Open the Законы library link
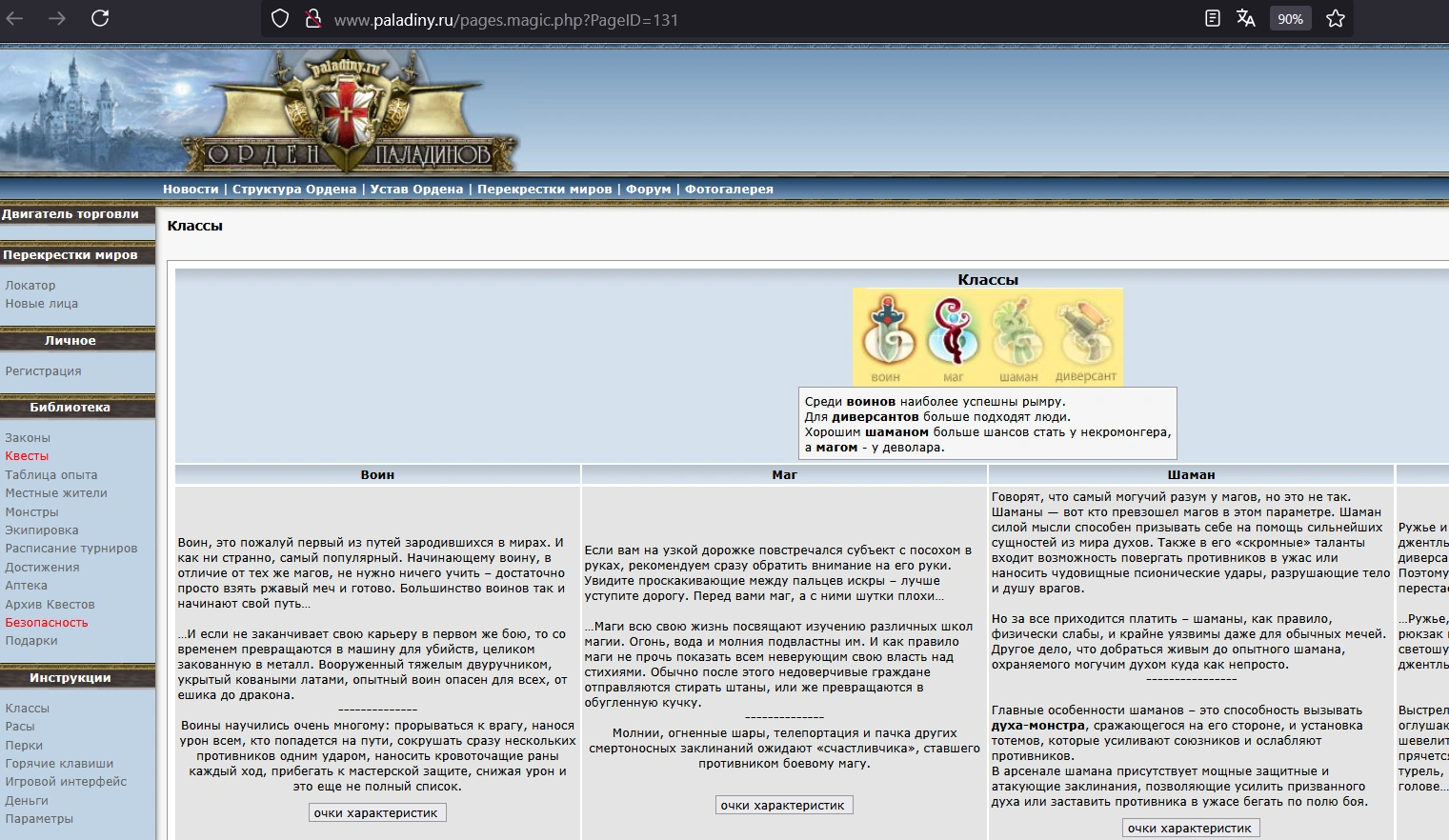 (x=28, y=438)
